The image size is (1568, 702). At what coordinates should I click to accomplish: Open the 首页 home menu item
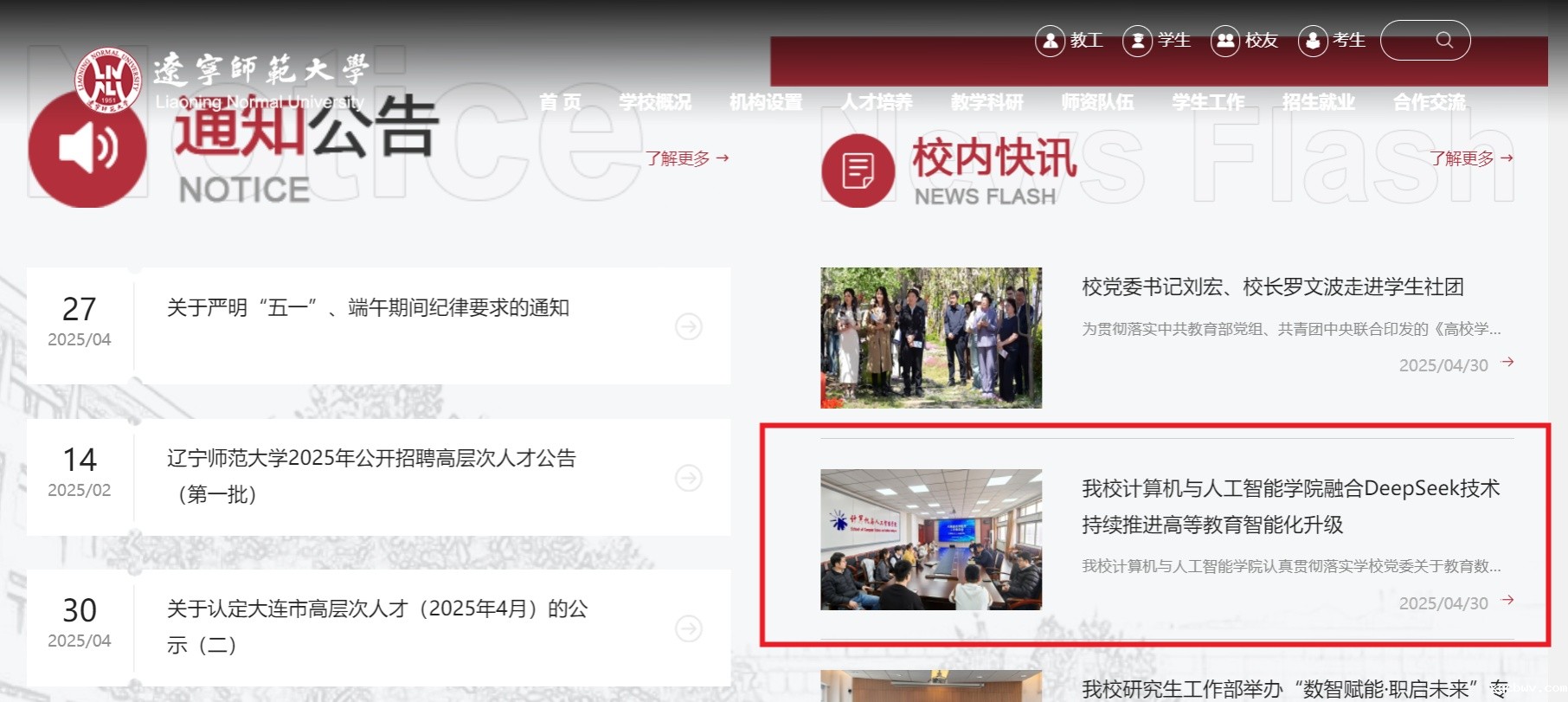(x=560, y=102)
